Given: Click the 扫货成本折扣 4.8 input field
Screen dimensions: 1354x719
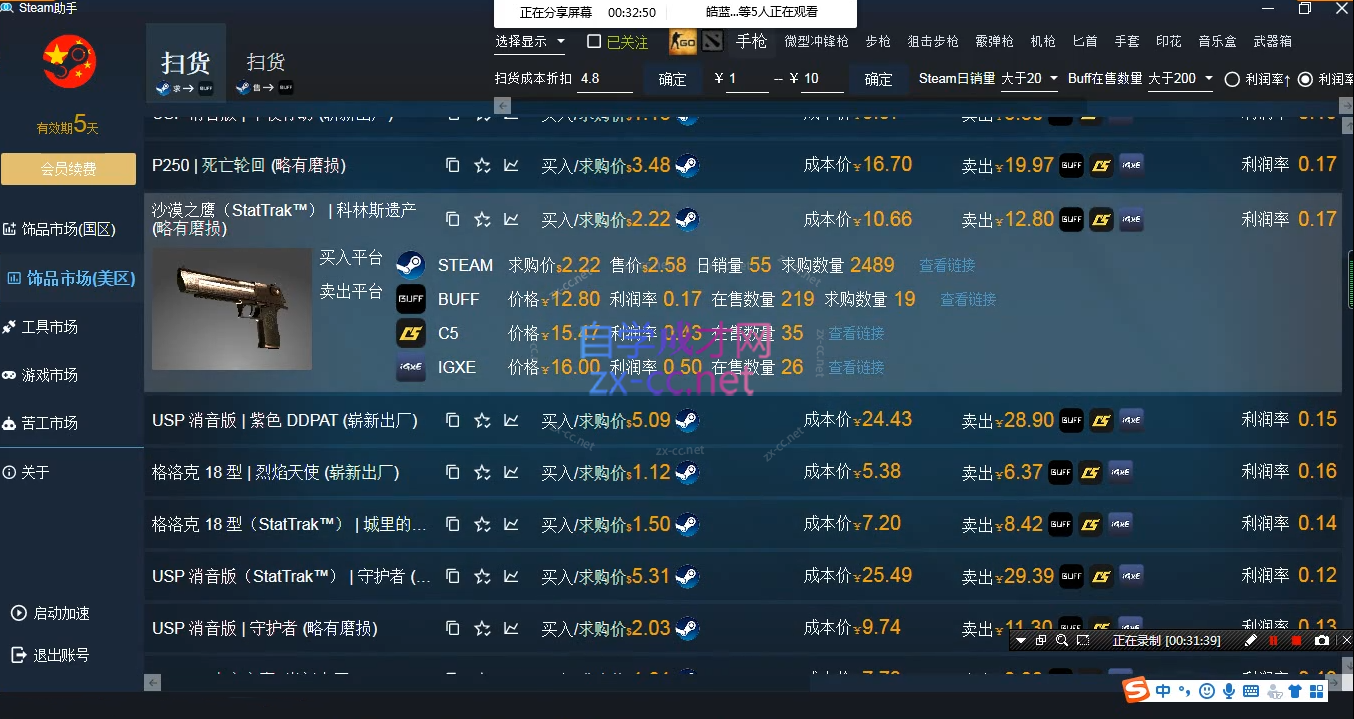Looking at the screenshot, I should (x=605, y=78).
